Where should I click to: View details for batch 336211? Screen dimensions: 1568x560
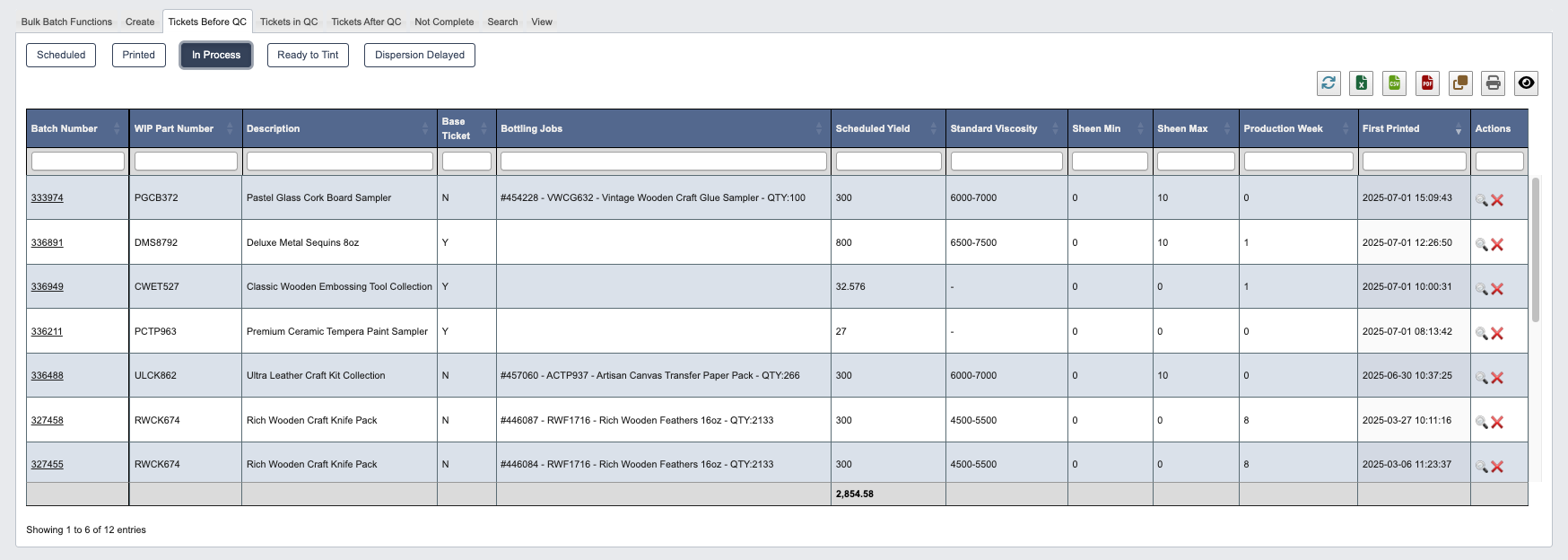click(x=1481, y=333)
